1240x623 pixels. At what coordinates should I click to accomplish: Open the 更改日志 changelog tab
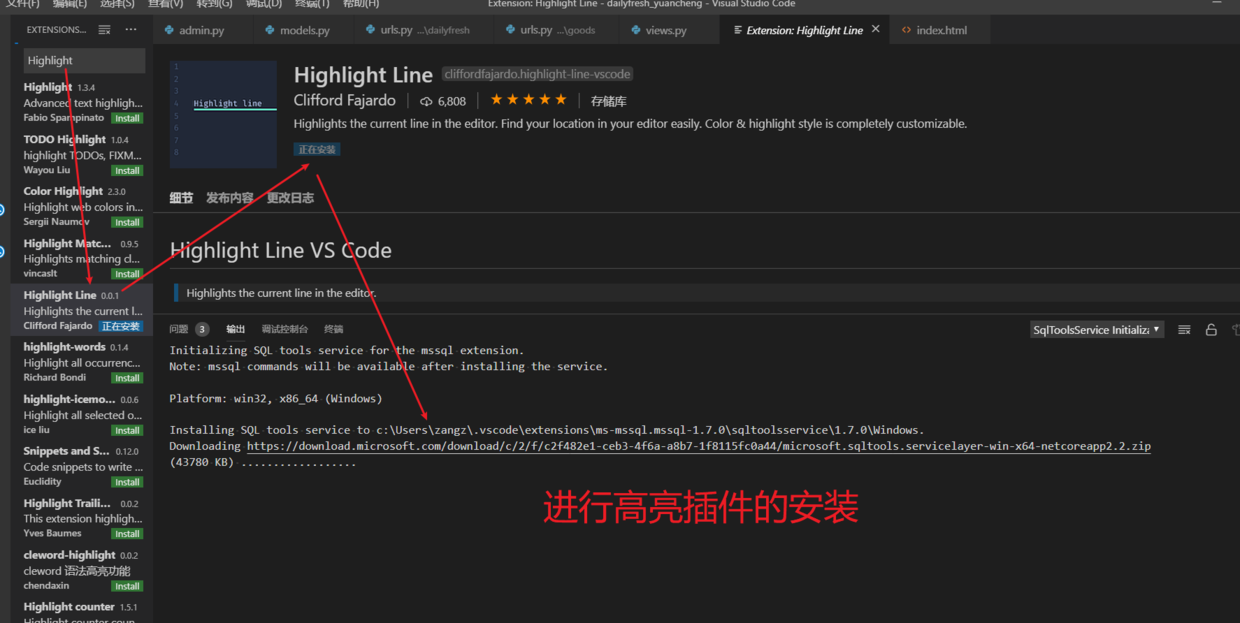290,198
